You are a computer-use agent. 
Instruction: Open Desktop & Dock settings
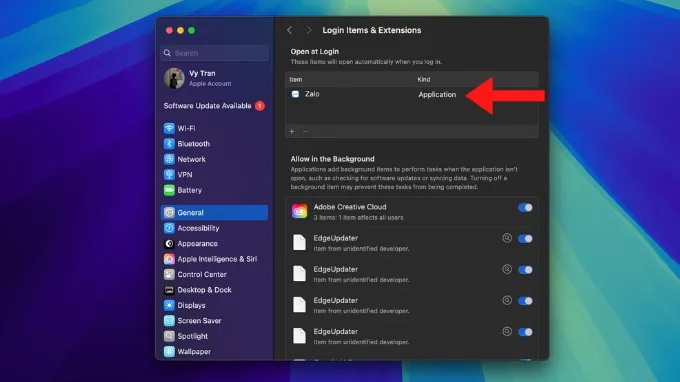pos(215,290)
